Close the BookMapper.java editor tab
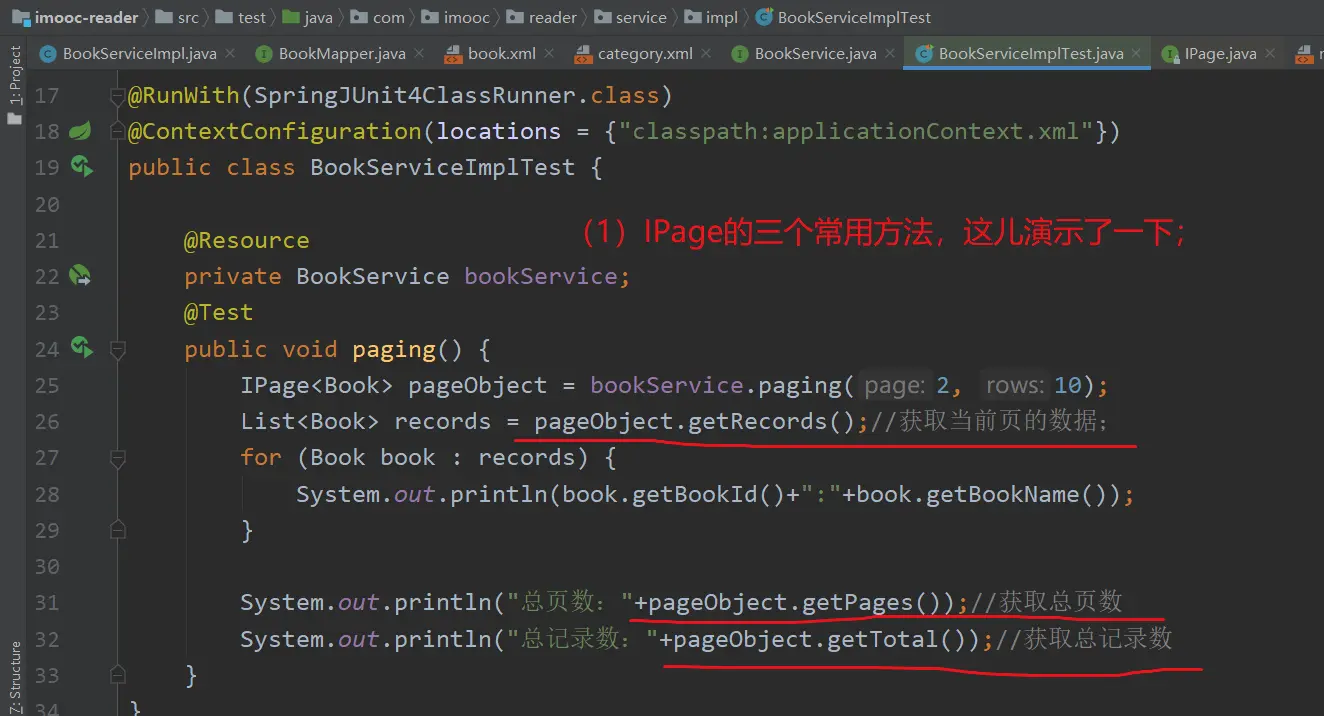1324x716 pixels. pos(418,54)
